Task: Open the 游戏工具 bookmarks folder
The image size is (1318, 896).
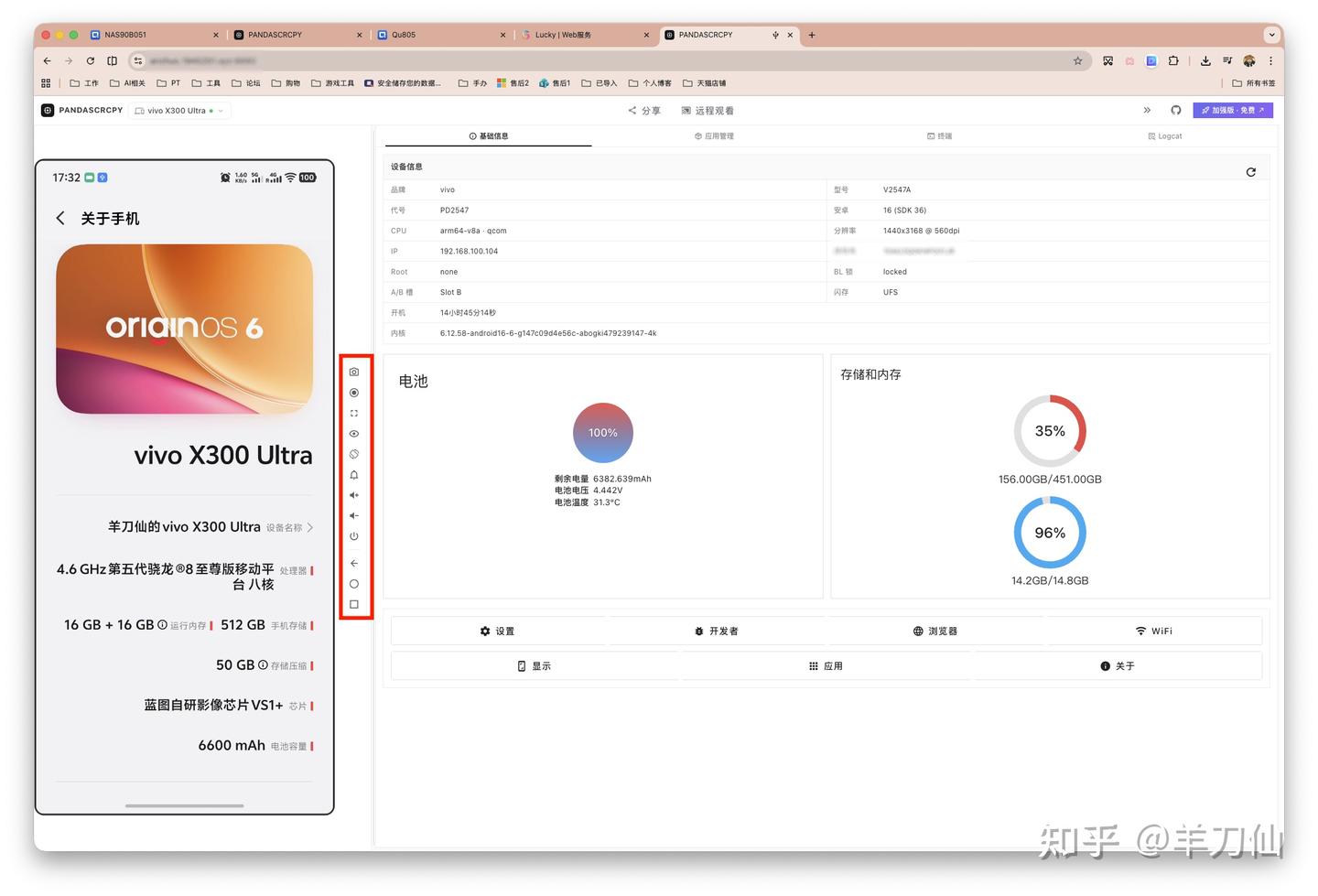Action: [x=332, y=83]
